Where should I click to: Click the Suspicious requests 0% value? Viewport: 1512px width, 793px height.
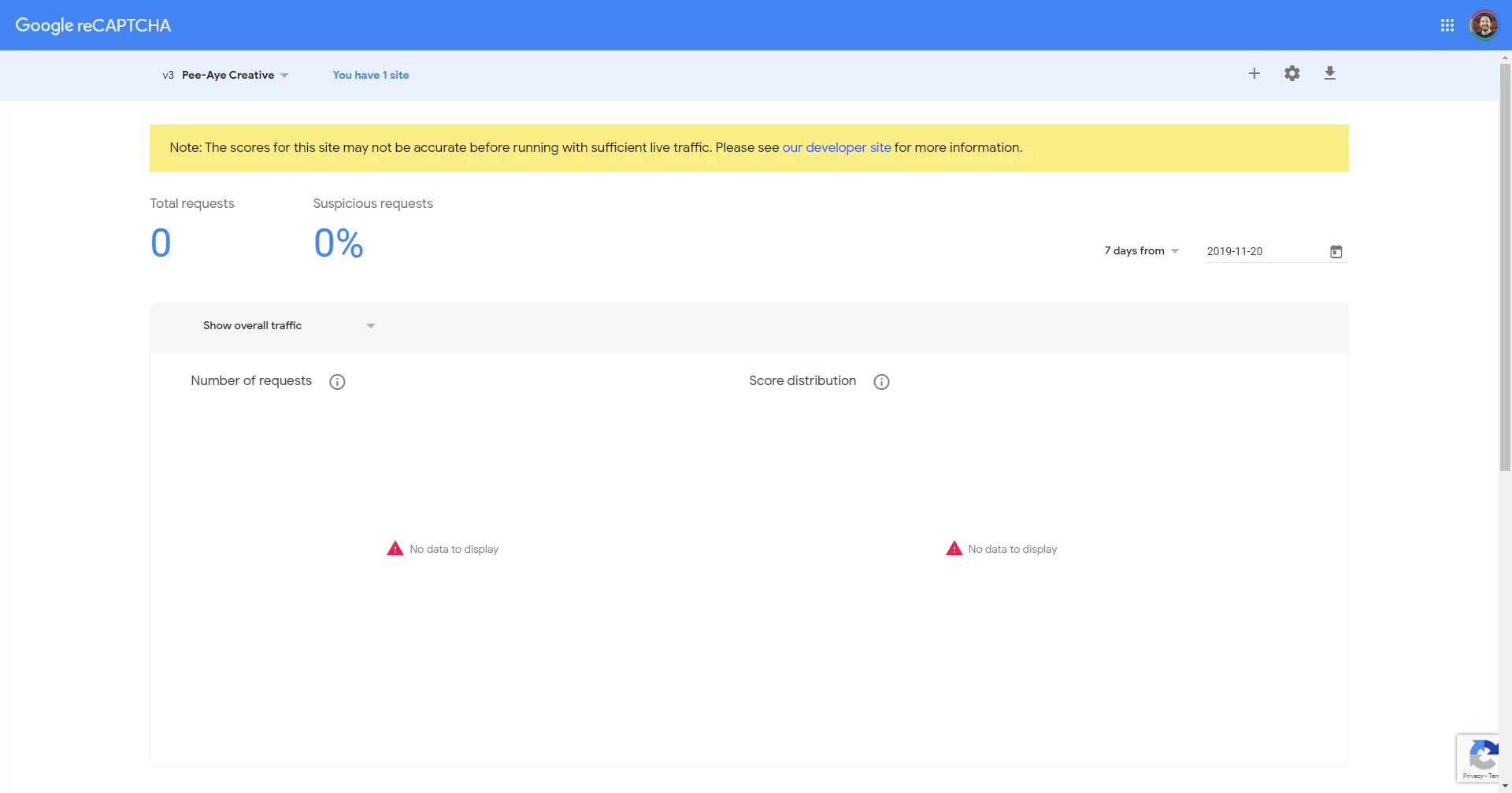339,243
